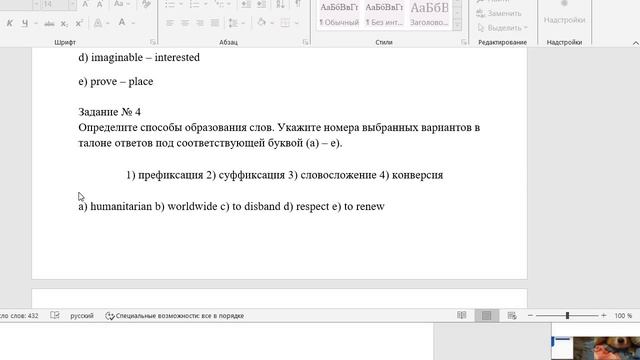Open the Выделить dropdown
Viewport: 640px width, 360px height.
(502, 28)
